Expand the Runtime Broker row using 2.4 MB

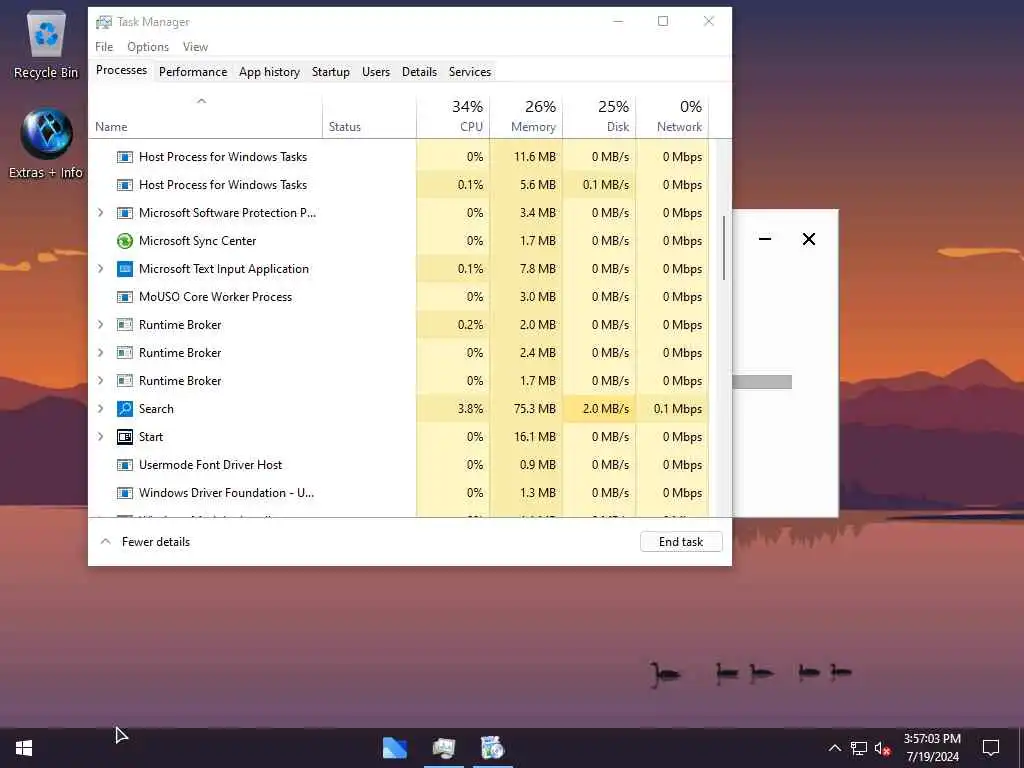(x=101, y=353)
